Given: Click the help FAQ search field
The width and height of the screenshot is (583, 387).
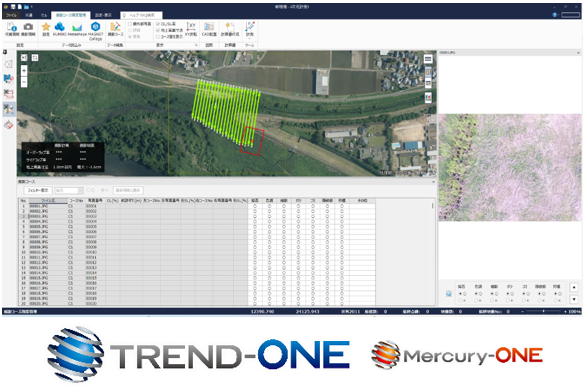Looking at the screenshot, I should 141,15.
